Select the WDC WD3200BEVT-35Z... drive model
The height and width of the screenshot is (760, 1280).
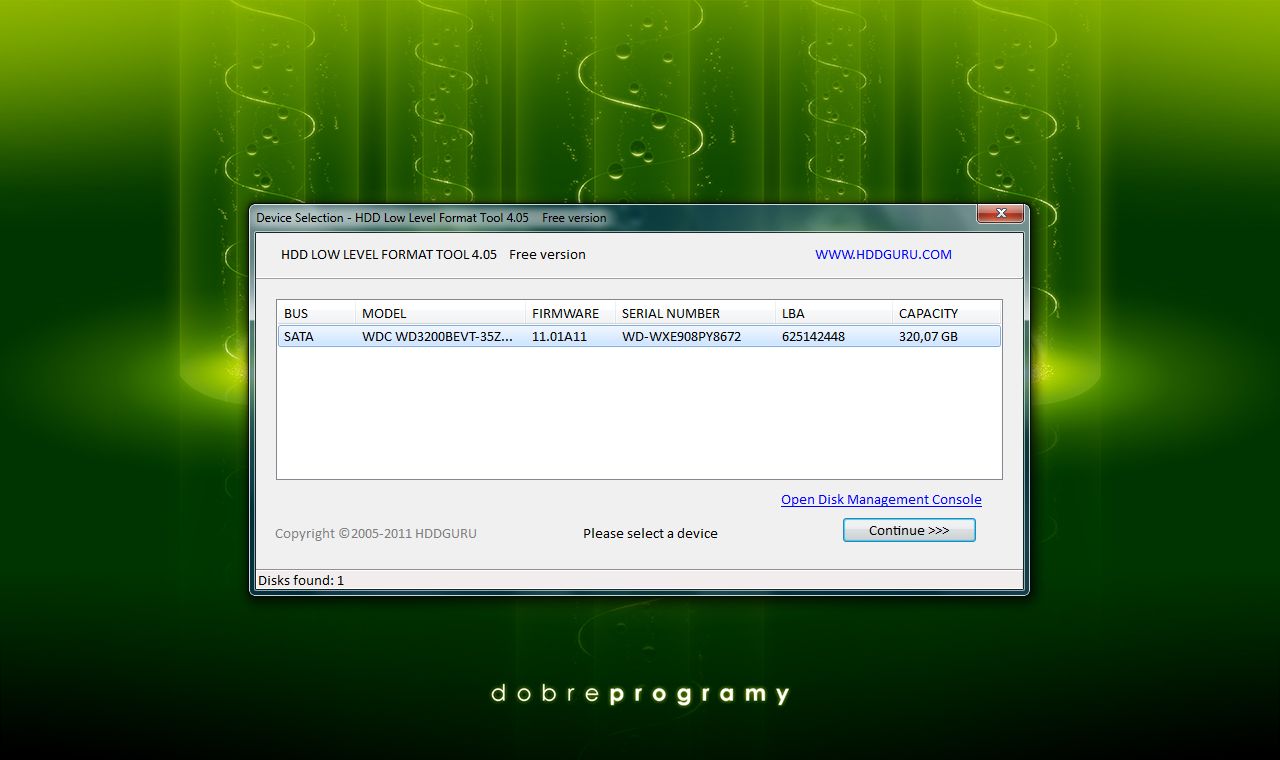coord(438,336)
